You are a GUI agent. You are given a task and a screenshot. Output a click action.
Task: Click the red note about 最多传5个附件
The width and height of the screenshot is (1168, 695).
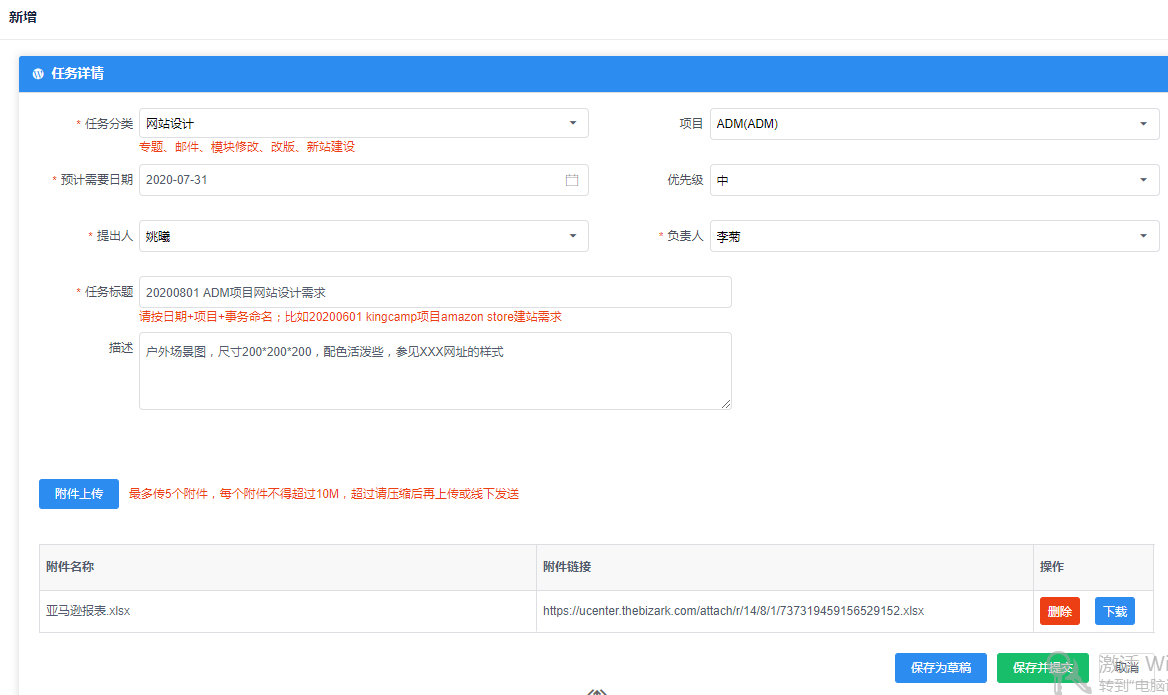[x=324, y=494]
